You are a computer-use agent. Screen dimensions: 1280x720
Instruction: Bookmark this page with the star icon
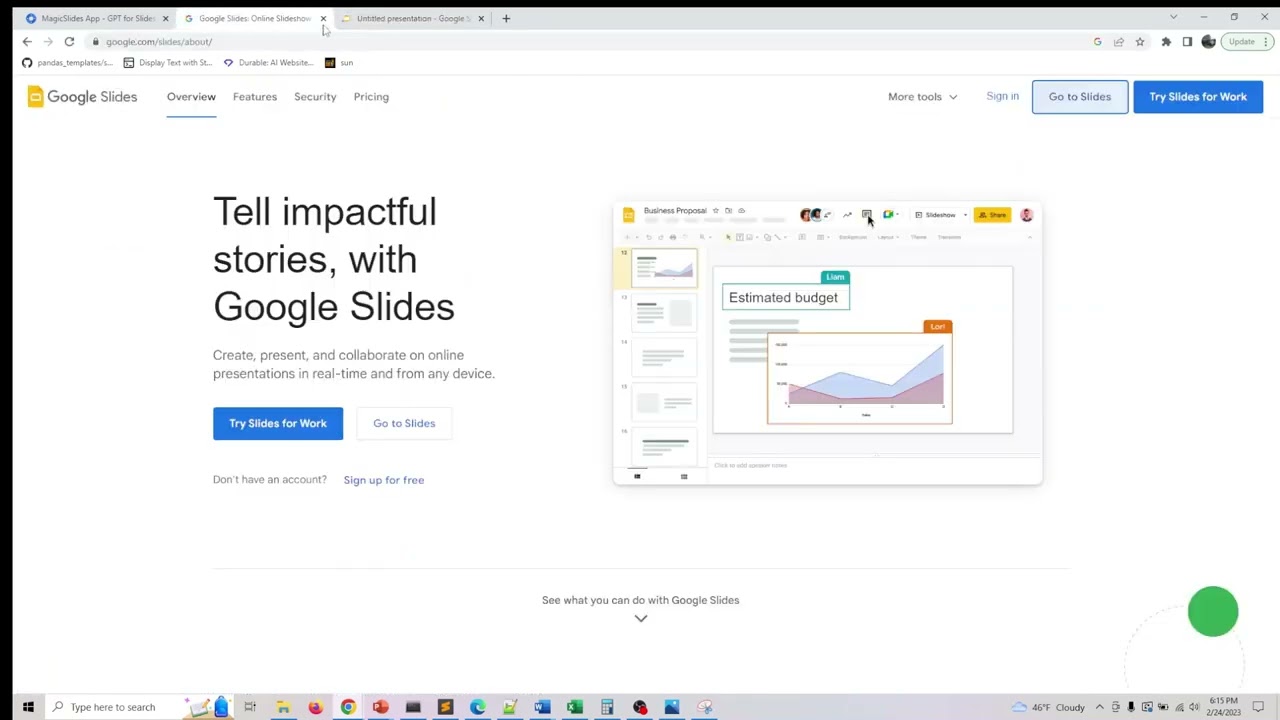(1140, 42)
